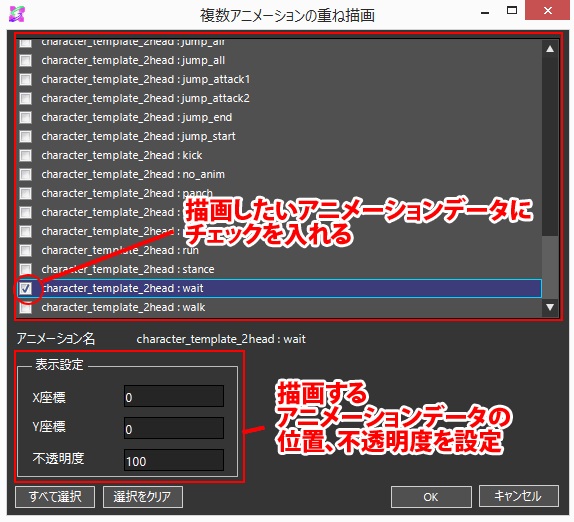
Task: Tick the walk animation checkbox
Action: click(26, 307)
